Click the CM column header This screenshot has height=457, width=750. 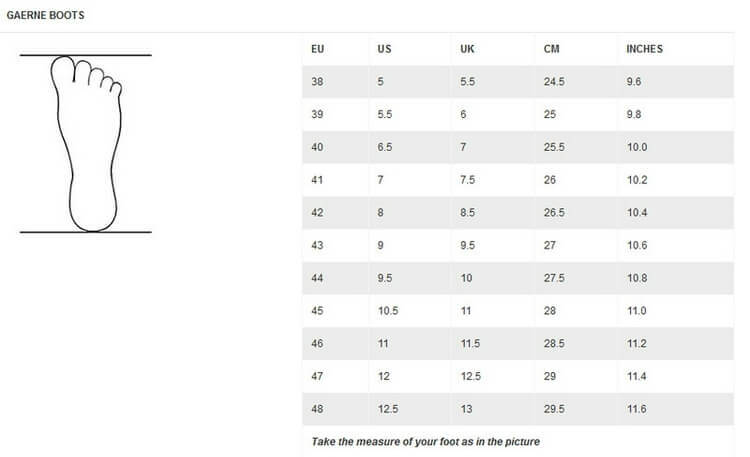coord(551,49)
